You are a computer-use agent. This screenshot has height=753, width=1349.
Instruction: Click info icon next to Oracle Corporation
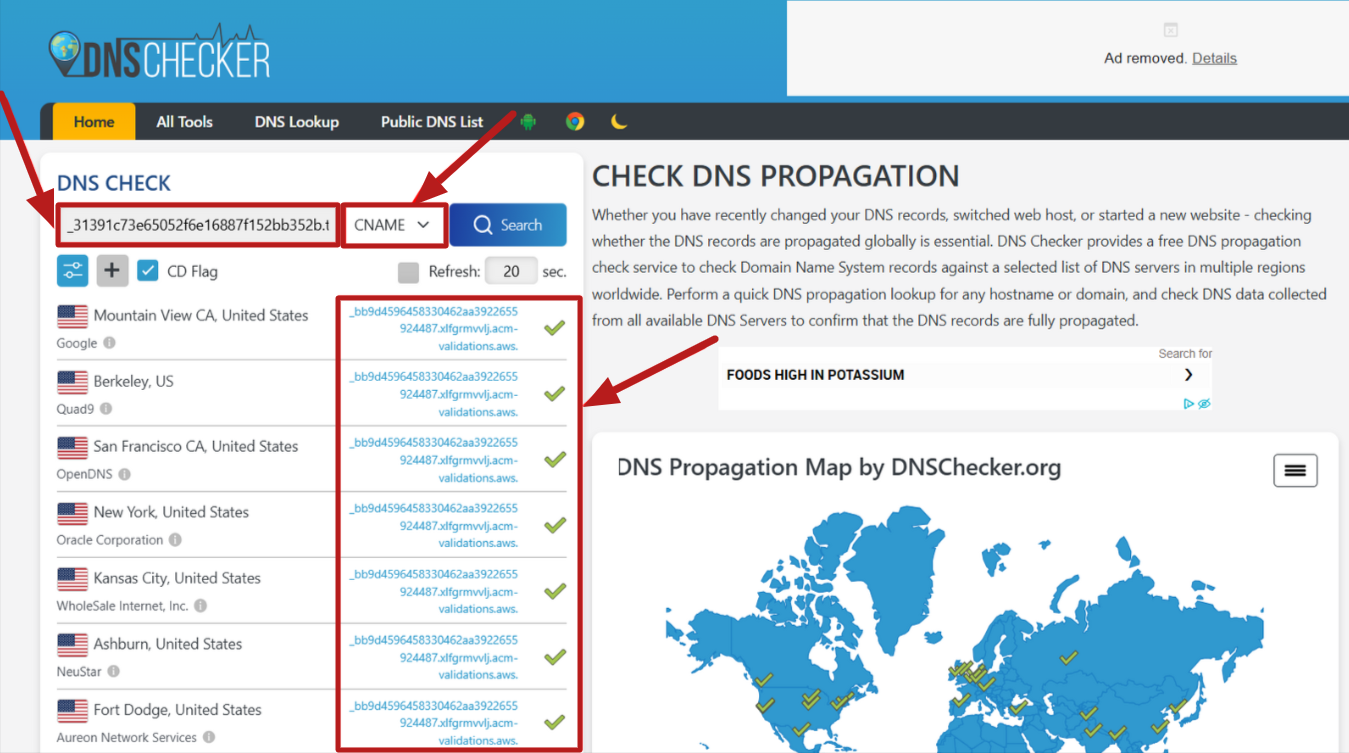(175, 540)
